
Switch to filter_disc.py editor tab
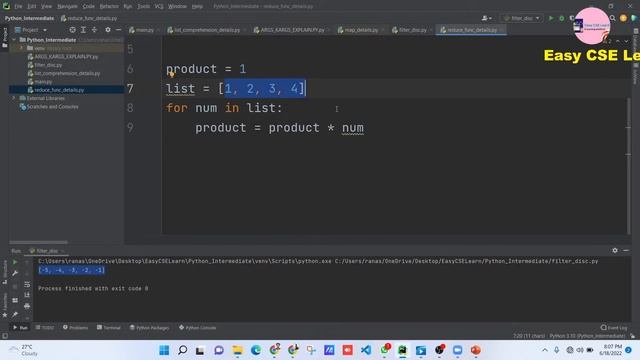click(x=412, y=30)
